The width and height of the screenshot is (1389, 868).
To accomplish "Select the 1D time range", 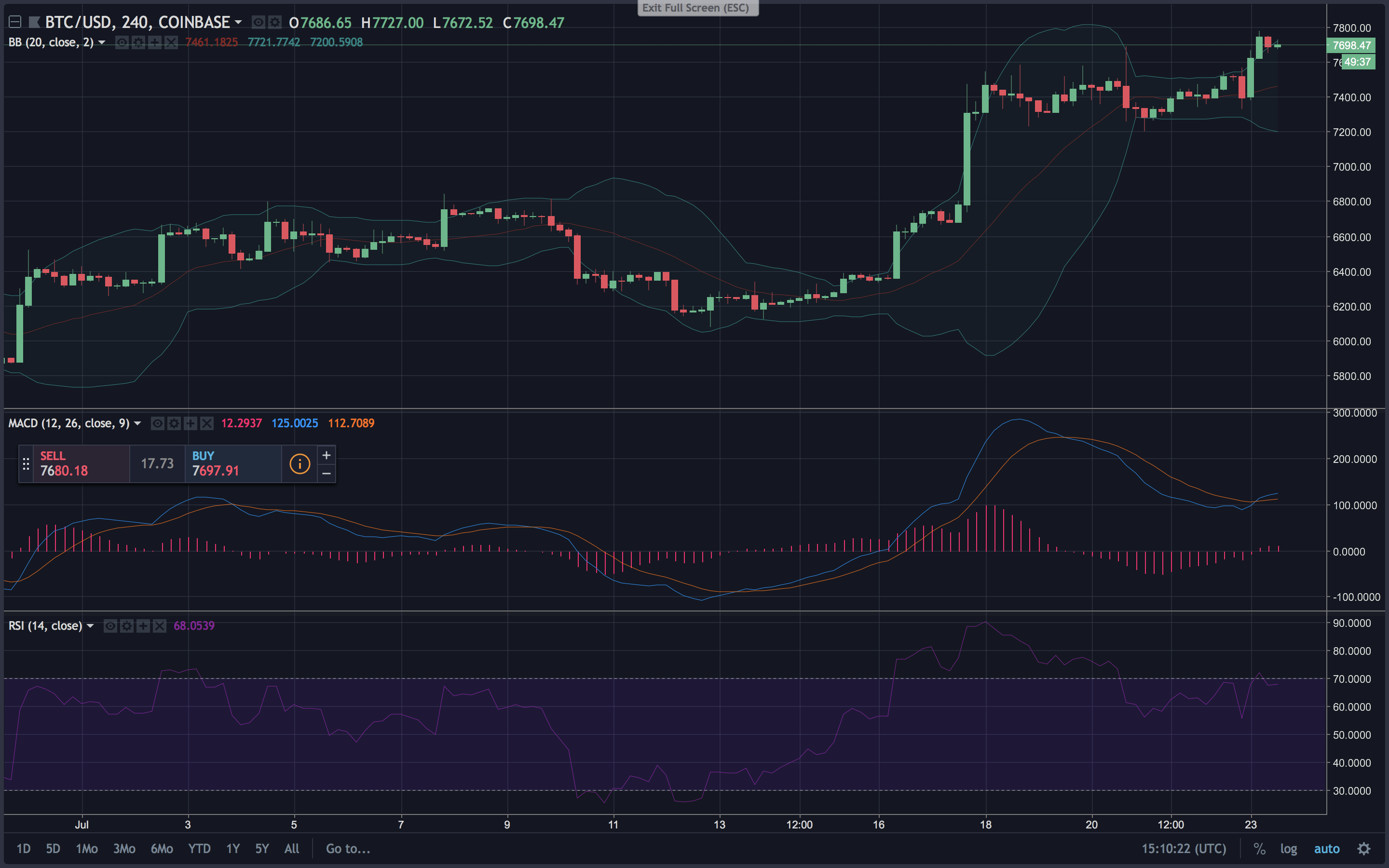I will (24, 849).
